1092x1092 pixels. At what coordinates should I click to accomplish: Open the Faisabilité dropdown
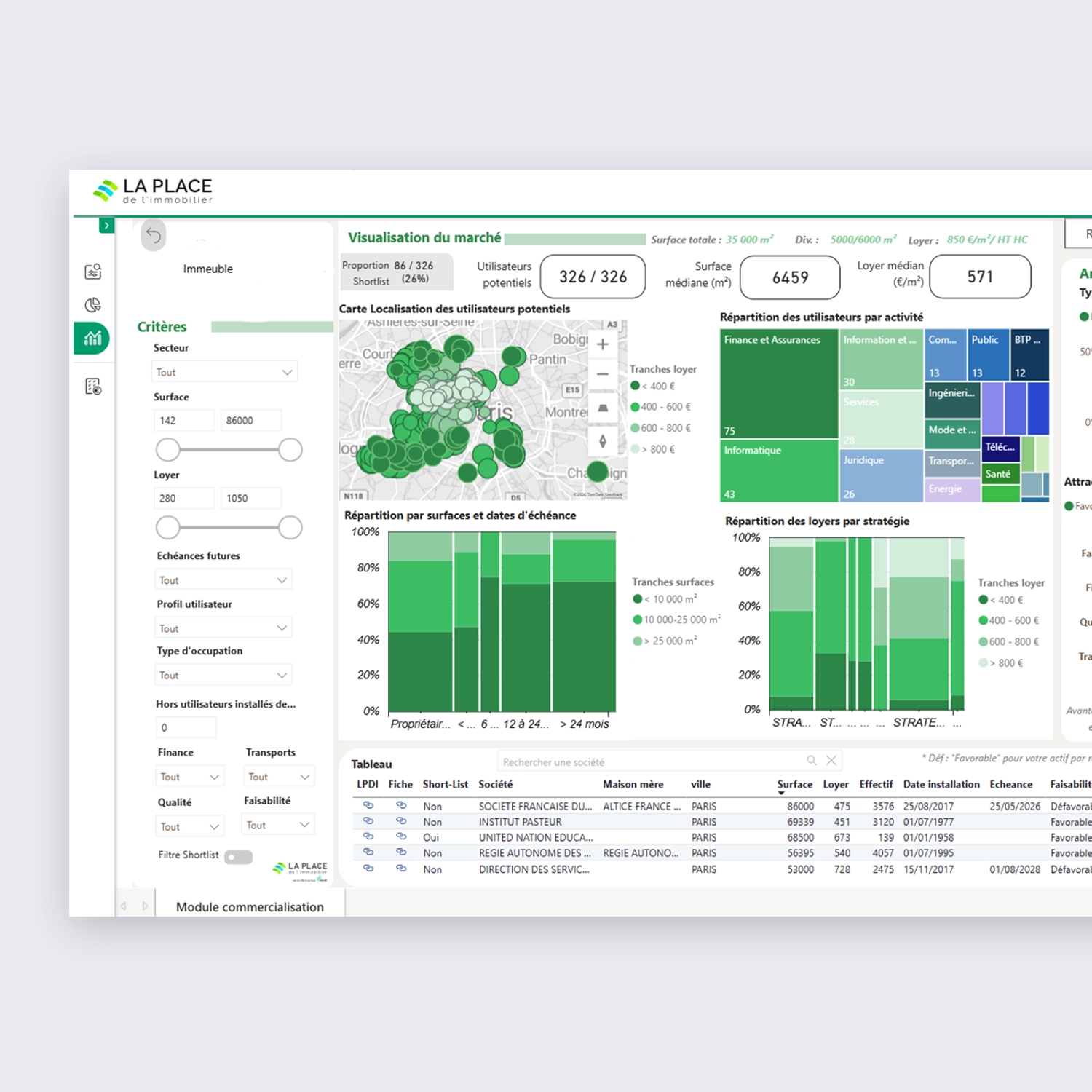click(278, 825)
